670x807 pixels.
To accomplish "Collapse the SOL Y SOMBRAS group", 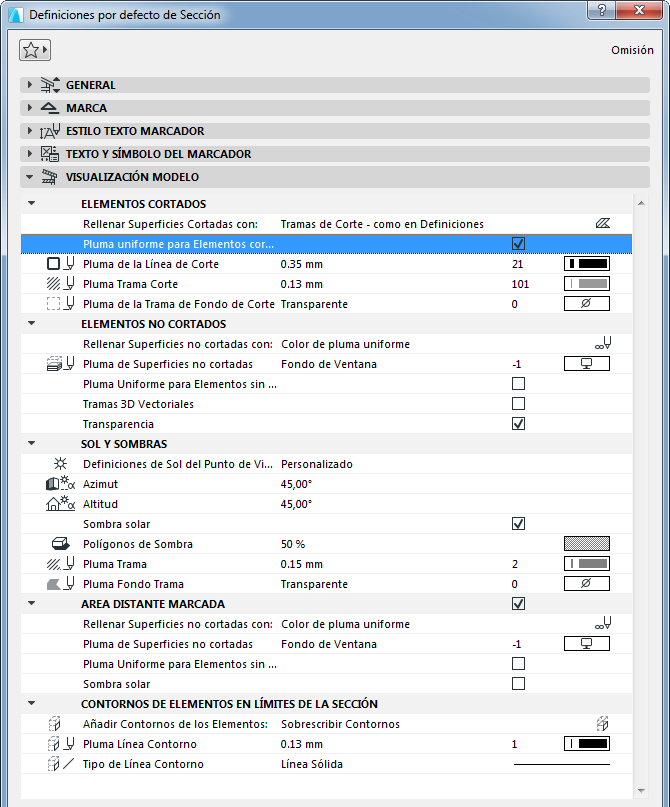I will tap(31, 444).
